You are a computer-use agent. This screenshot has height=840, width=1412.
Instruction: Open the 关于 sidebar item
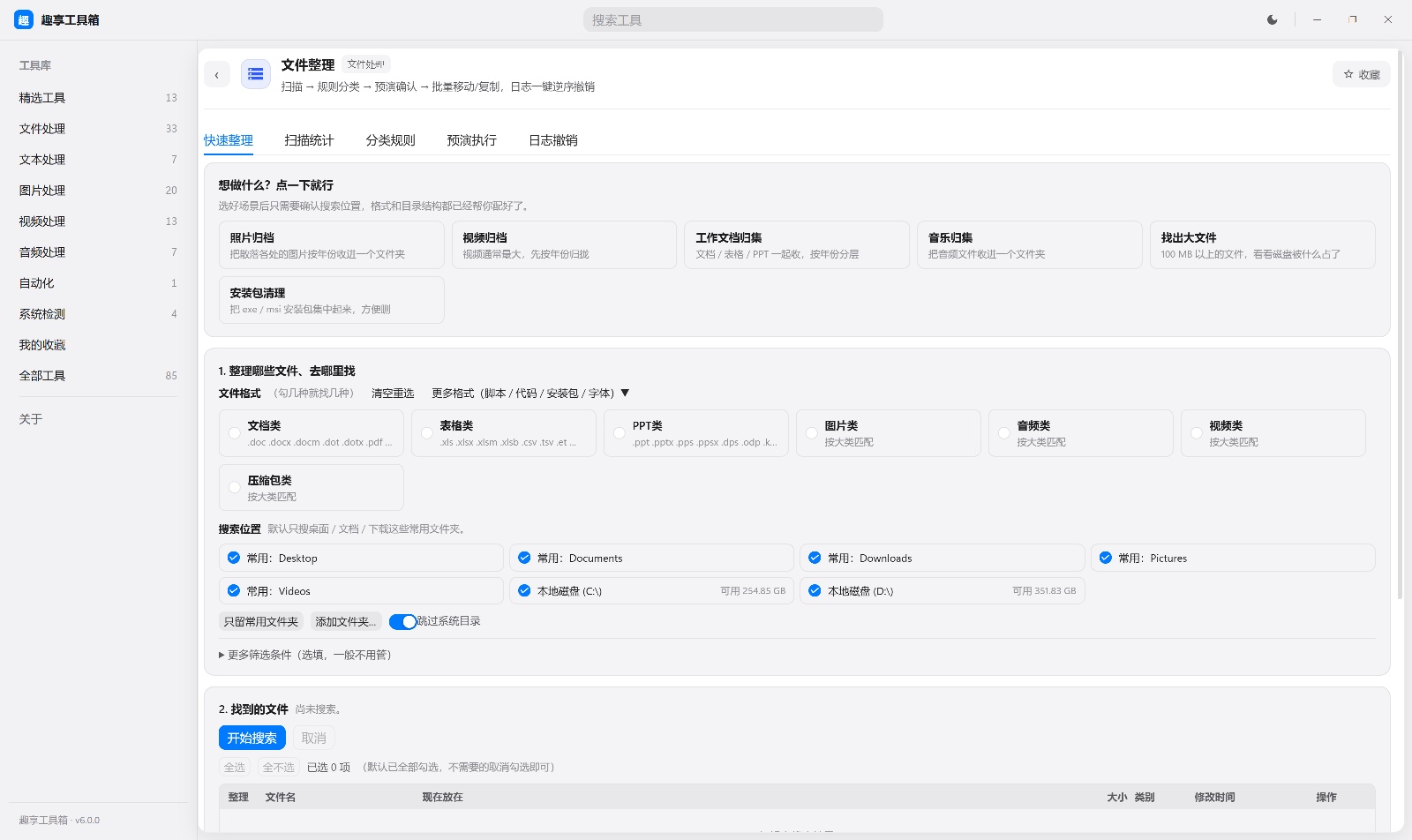coord(98,419)
